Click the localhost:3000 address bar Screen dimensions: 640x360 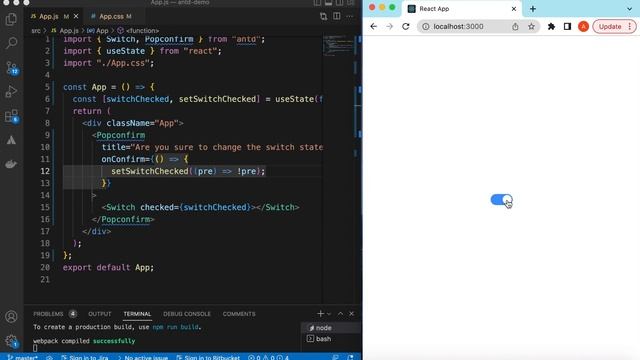point(458,27)
